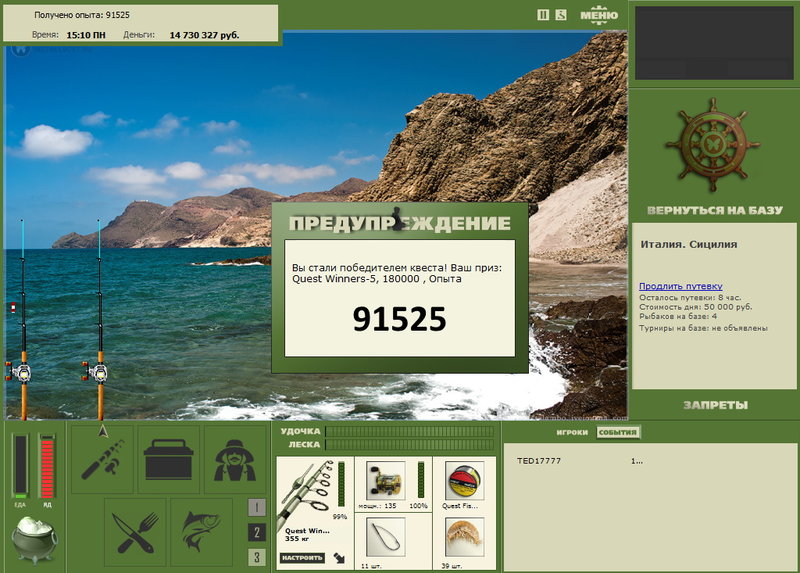Click the money amount 14 730 327 руб.
This screenshot has width=800, height=573.
click(204, 35)
